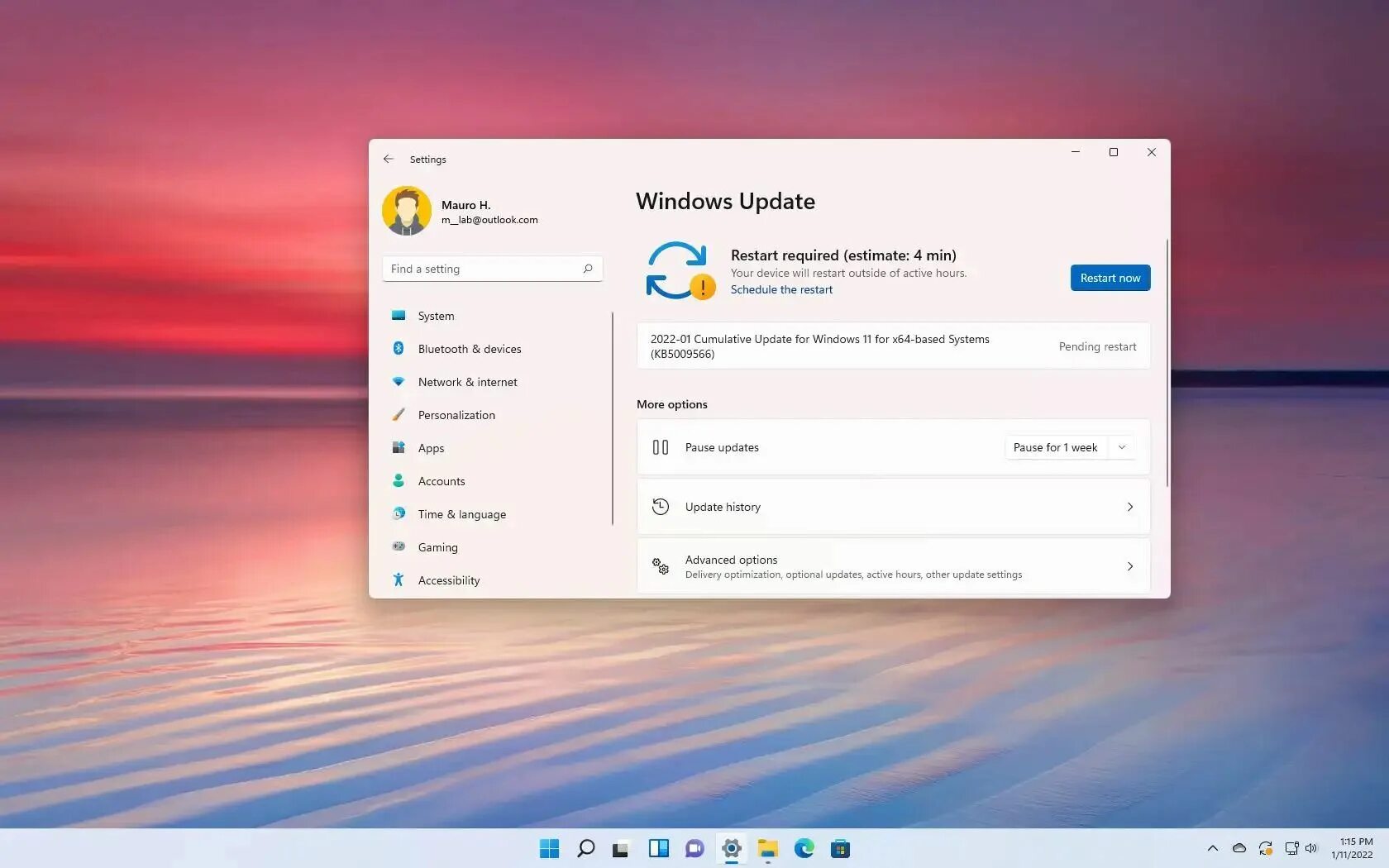The width and height of the screenshot is (1389, 868).
Task: Select the Gaming category
Action: tap(493, 547)
